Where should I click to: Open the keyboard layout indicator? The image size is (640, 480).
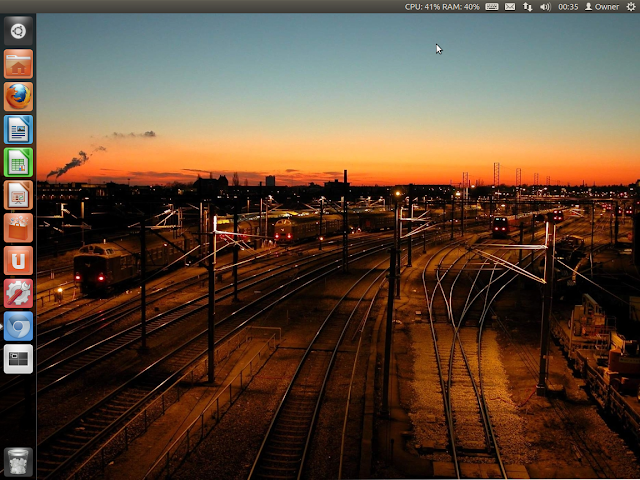[x=492, y=7]
